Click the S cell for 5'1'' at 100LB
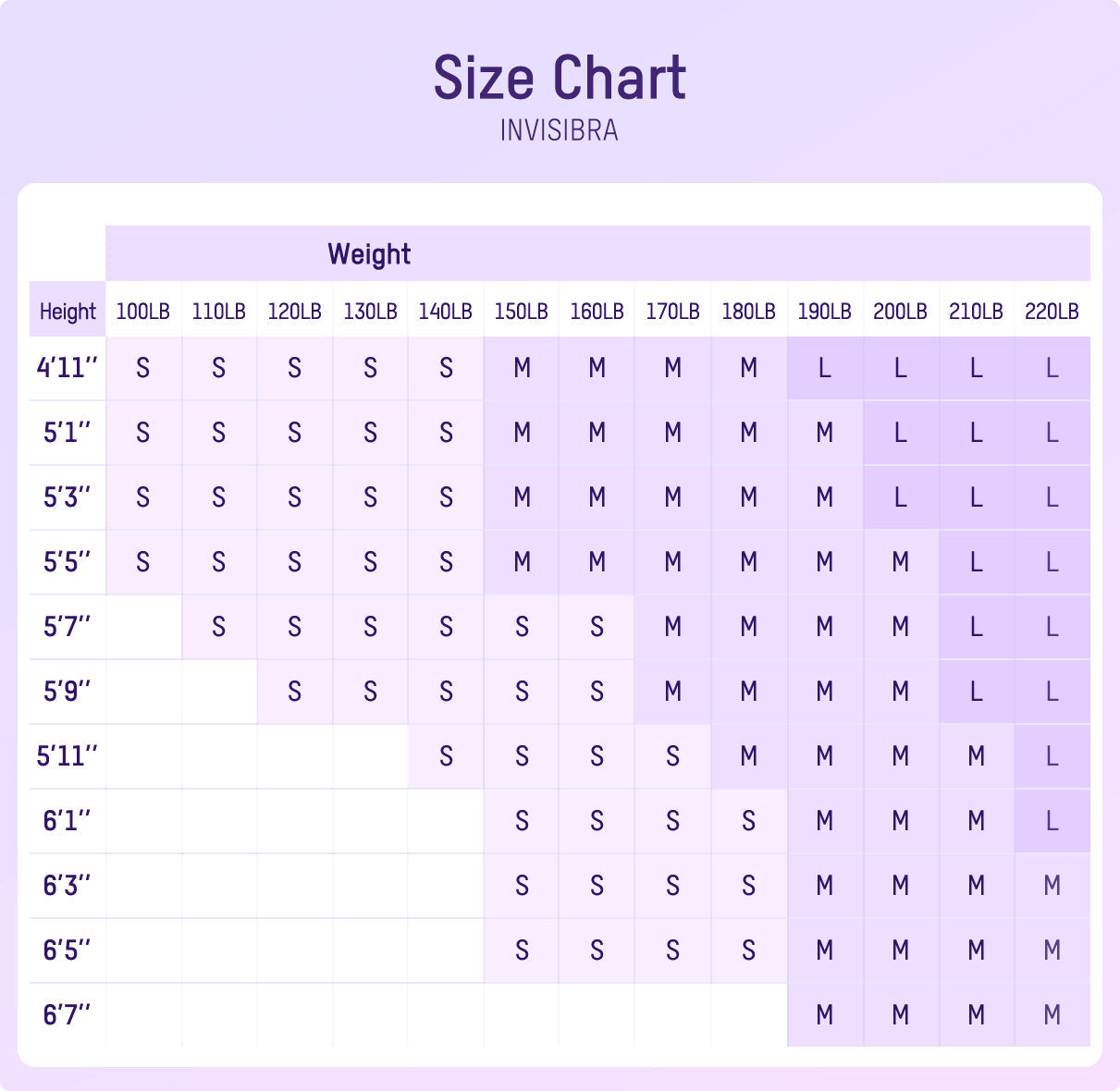The height and width of the screenshot is (1091, 1120). [x=143, y=433]
